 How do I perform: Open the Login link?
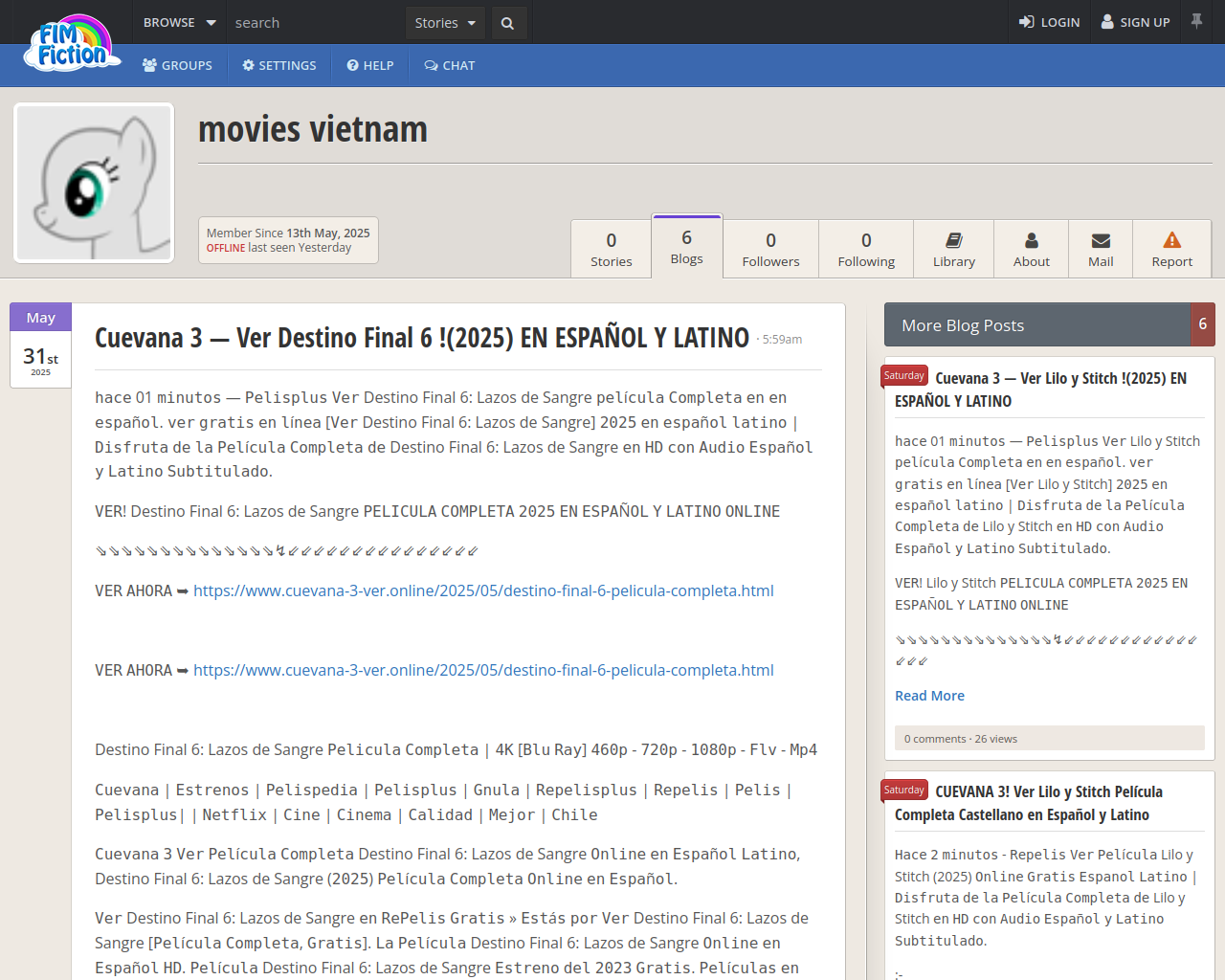[1049, 22]
